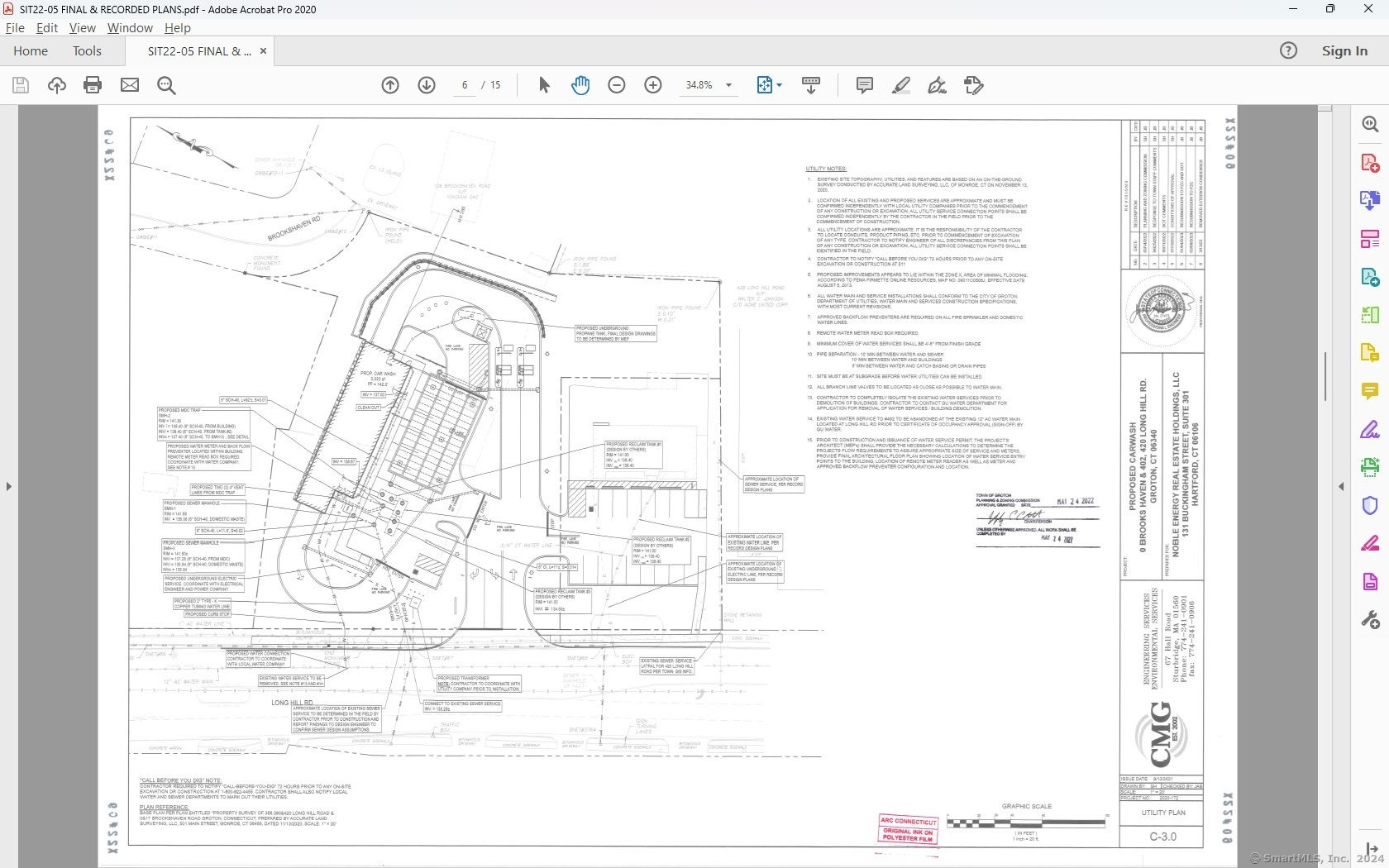The width and height of the screenshot is (1389, 868).
Task: Click the Zoom in plus button
Action: (653, 85)
